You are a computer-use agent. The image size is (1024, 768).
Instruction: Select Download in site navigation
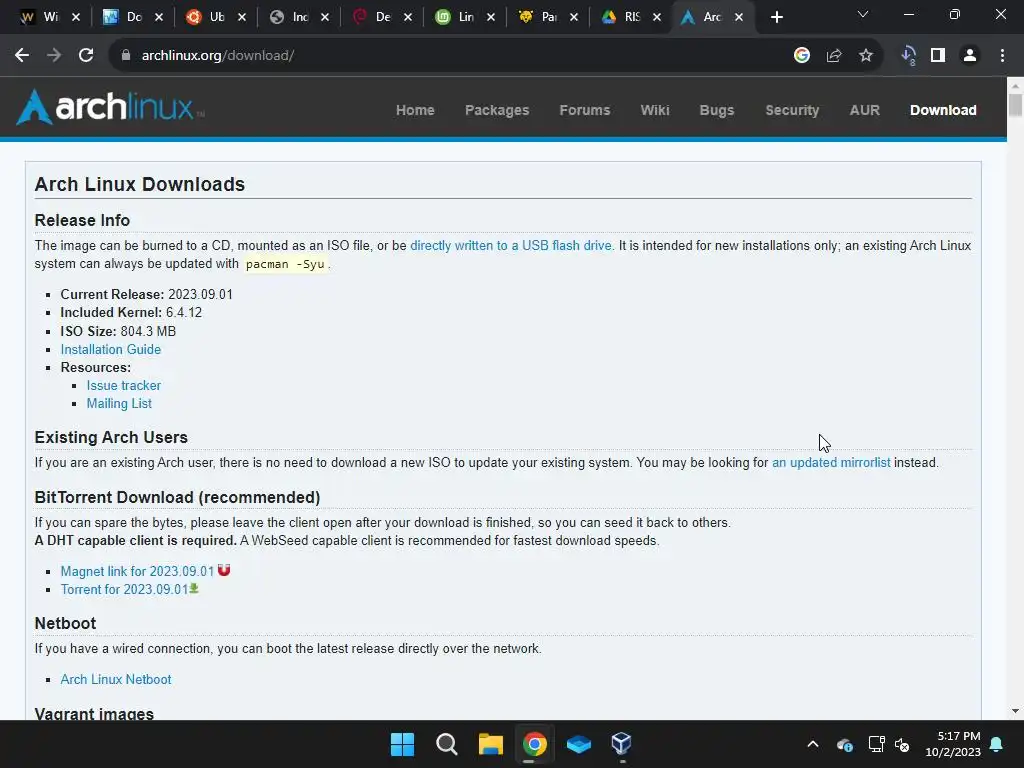tap(943, 110)
